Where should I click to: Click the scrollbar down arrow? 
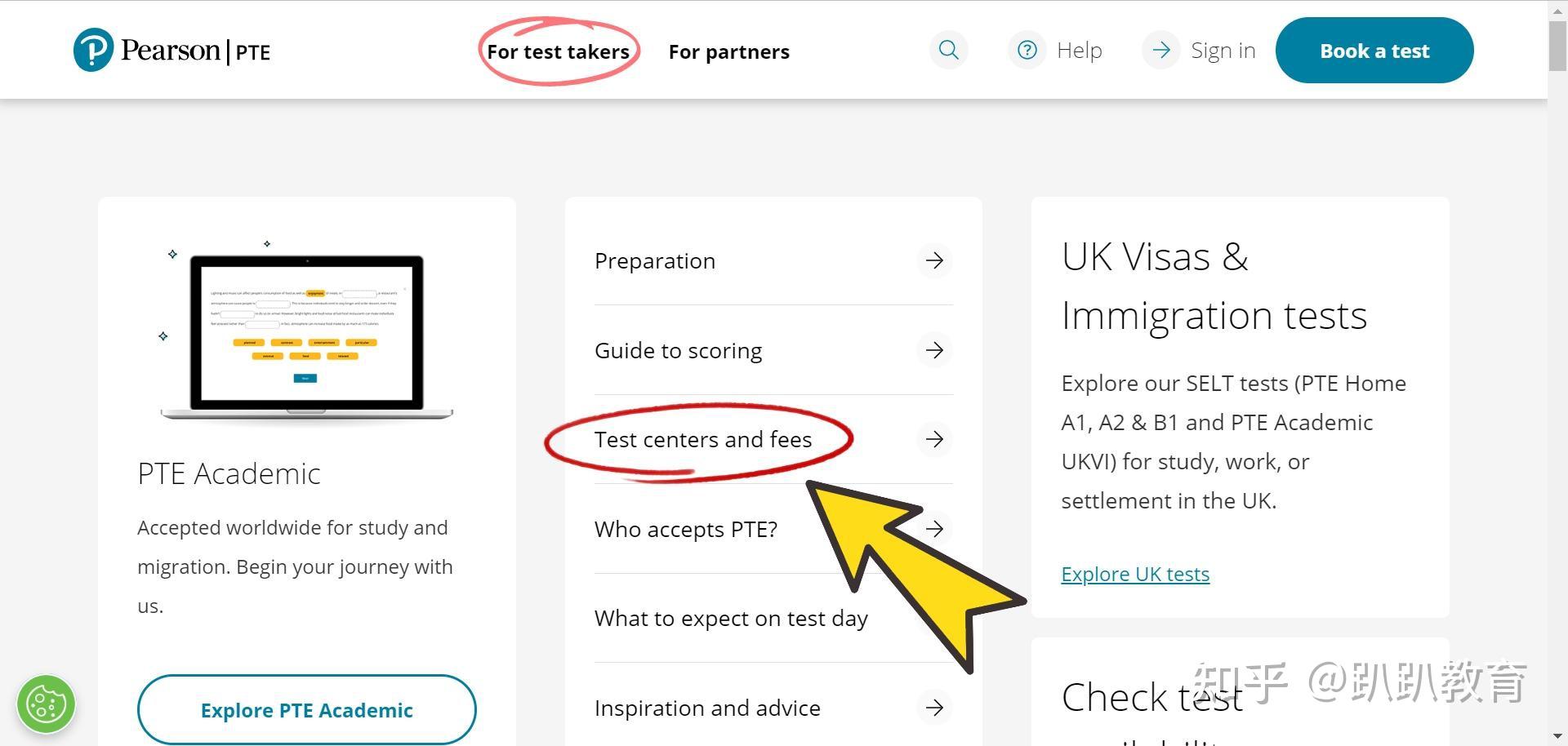tap(1557, 736)
